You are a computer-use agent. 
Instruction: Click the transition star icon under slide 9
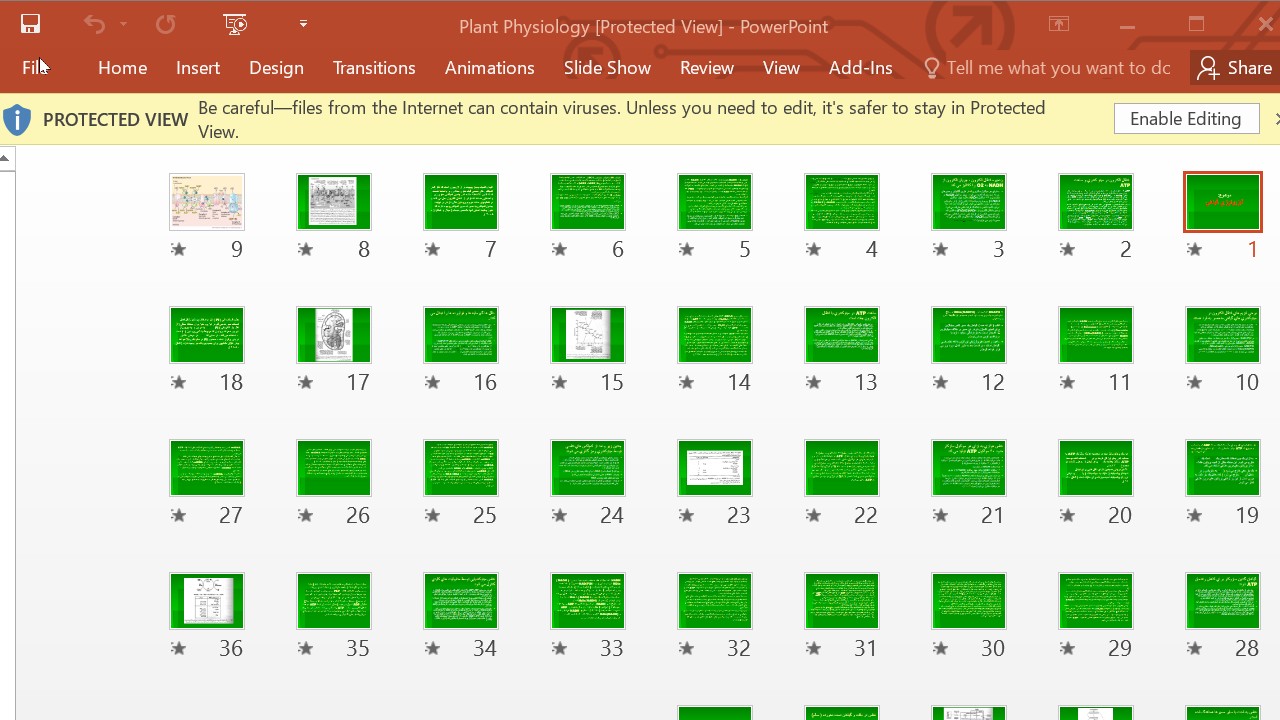(x=178, y=249)
